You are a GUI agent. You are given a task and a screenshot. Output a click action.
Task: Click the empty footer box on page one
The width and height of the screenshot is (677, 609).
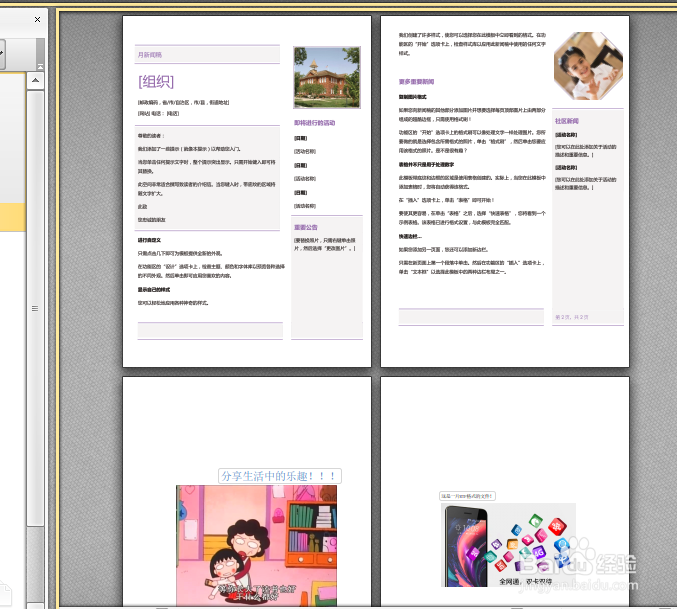[210, 331]
